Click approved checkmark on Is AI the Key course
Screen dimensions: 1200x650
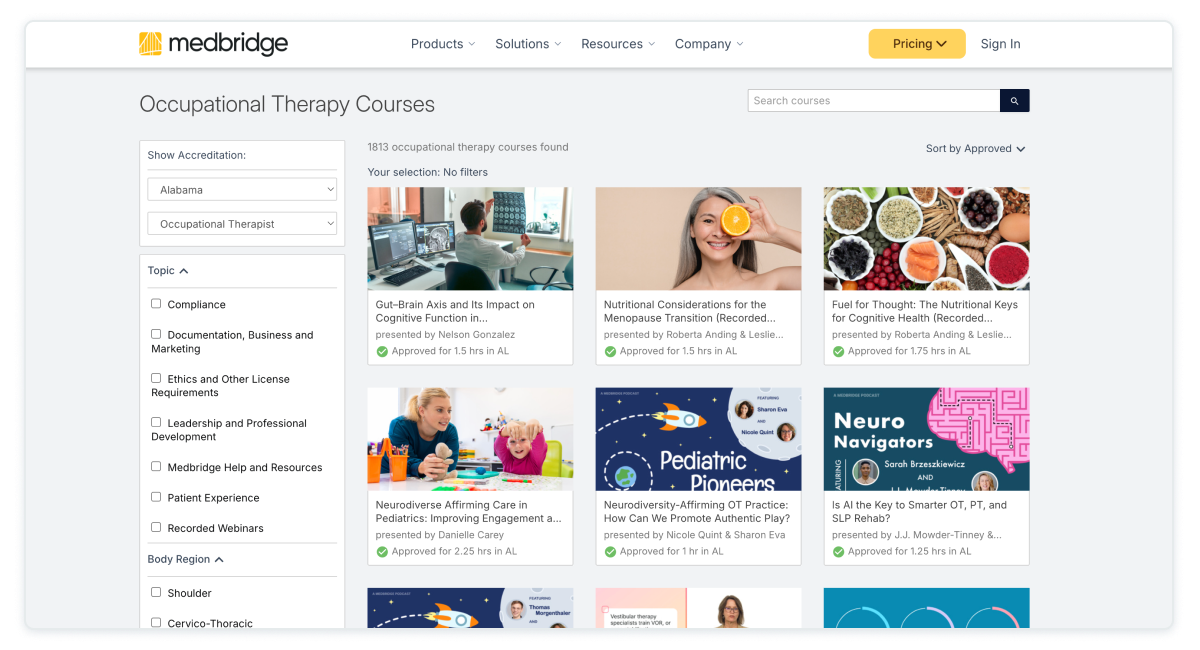click(838, 551)
